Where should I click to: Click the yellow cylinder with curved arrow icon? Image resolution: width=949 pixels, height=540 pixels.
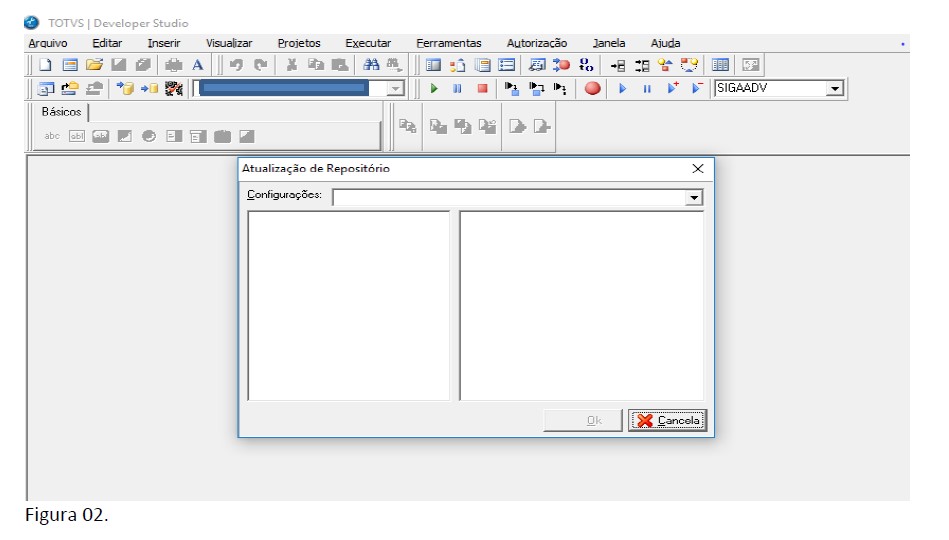125,88
